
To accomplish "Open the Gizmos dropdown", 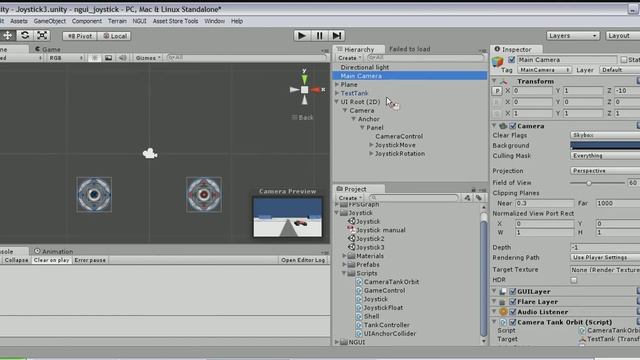I will [148, 58].
